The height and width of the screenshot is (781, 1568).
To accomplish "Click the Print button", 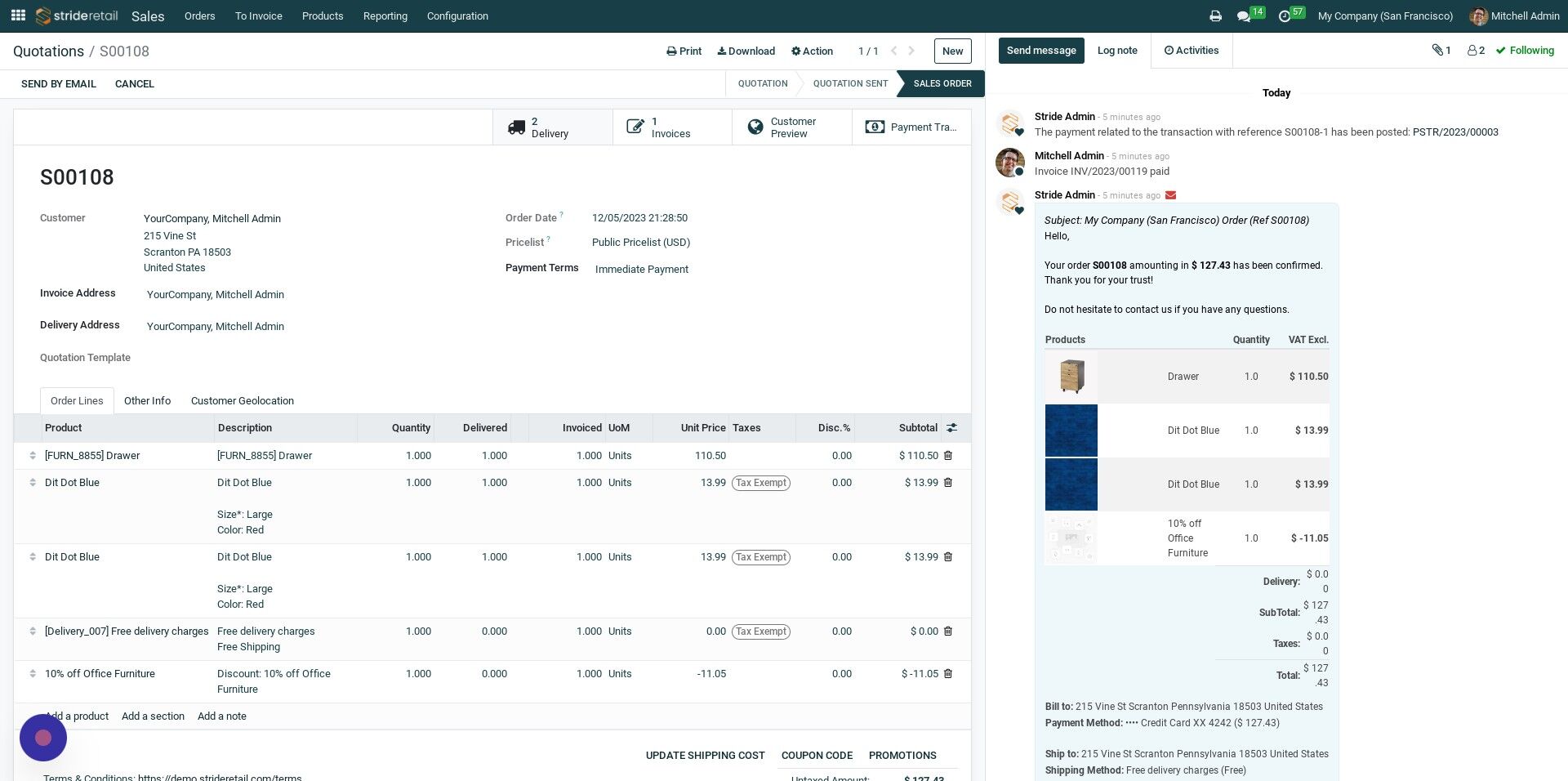I will [x=684, y=51].
